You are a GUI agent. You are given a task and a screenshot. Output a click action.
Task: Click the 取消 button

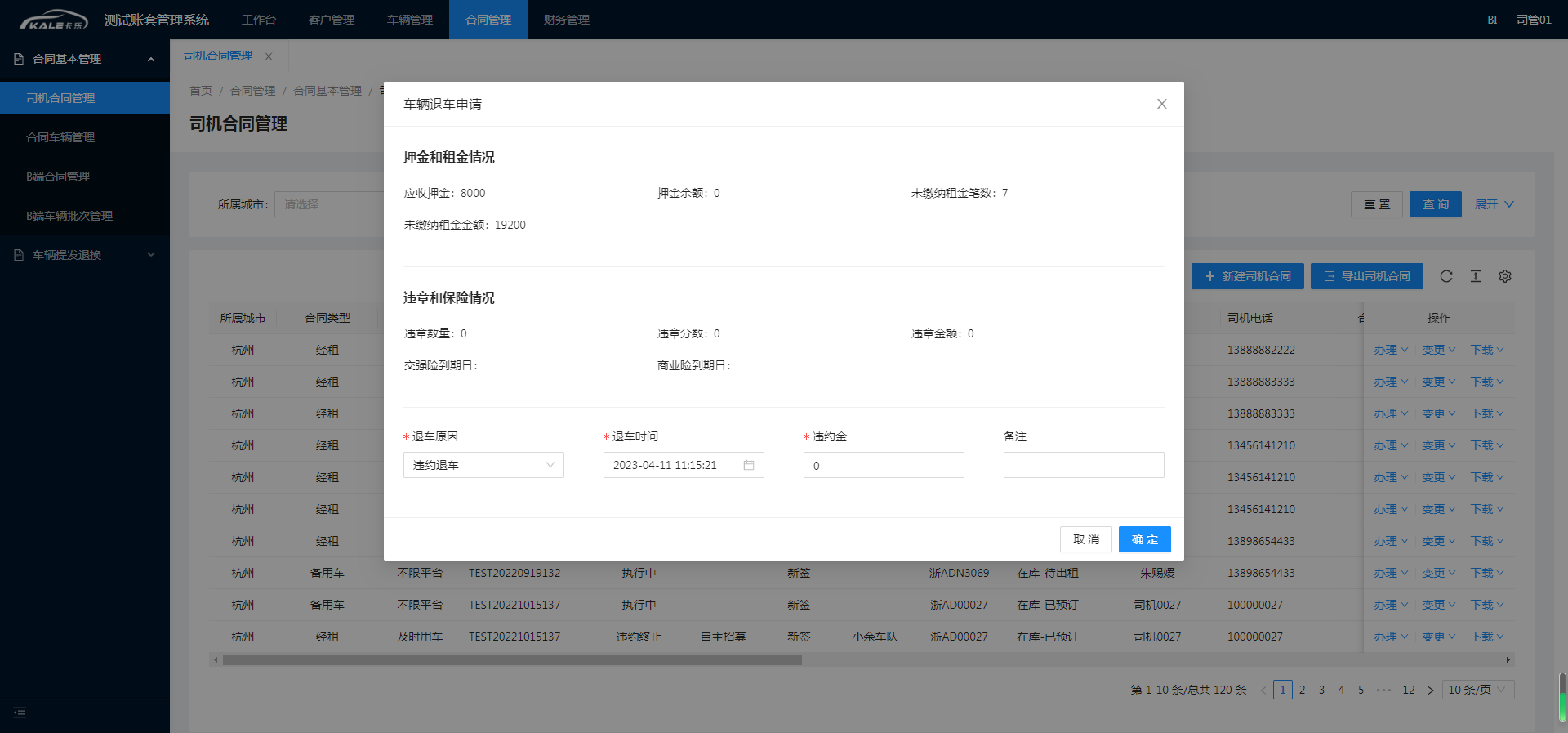(x=1085, y=539)
